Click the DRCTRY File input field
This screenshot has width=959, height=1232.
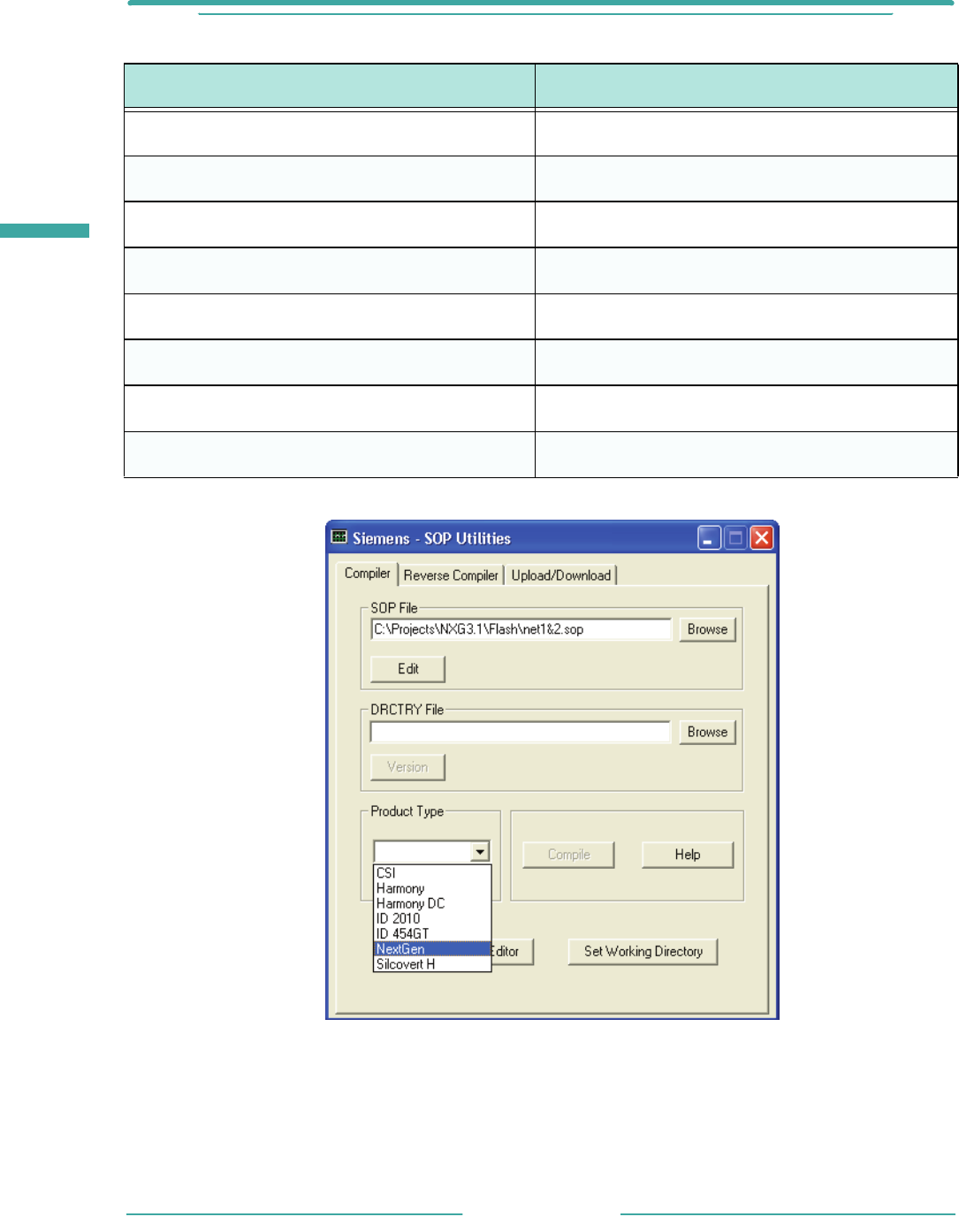tap(521, 732)
